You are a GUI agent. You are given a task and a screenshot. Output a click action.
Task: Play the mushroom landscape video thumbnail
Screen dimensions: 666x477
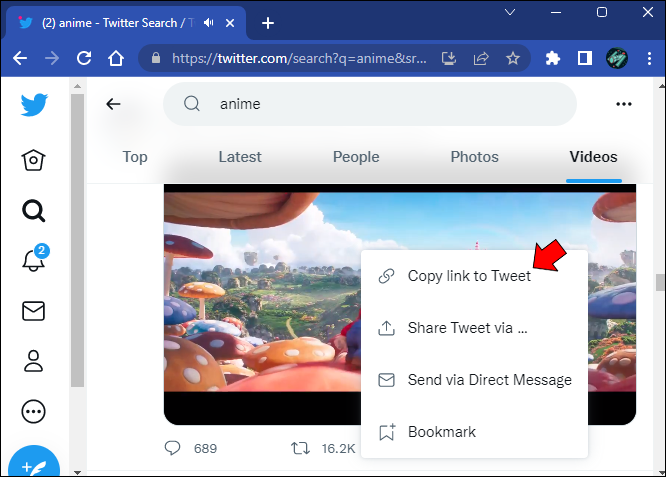pyautogui.click(x=262, y=304)
